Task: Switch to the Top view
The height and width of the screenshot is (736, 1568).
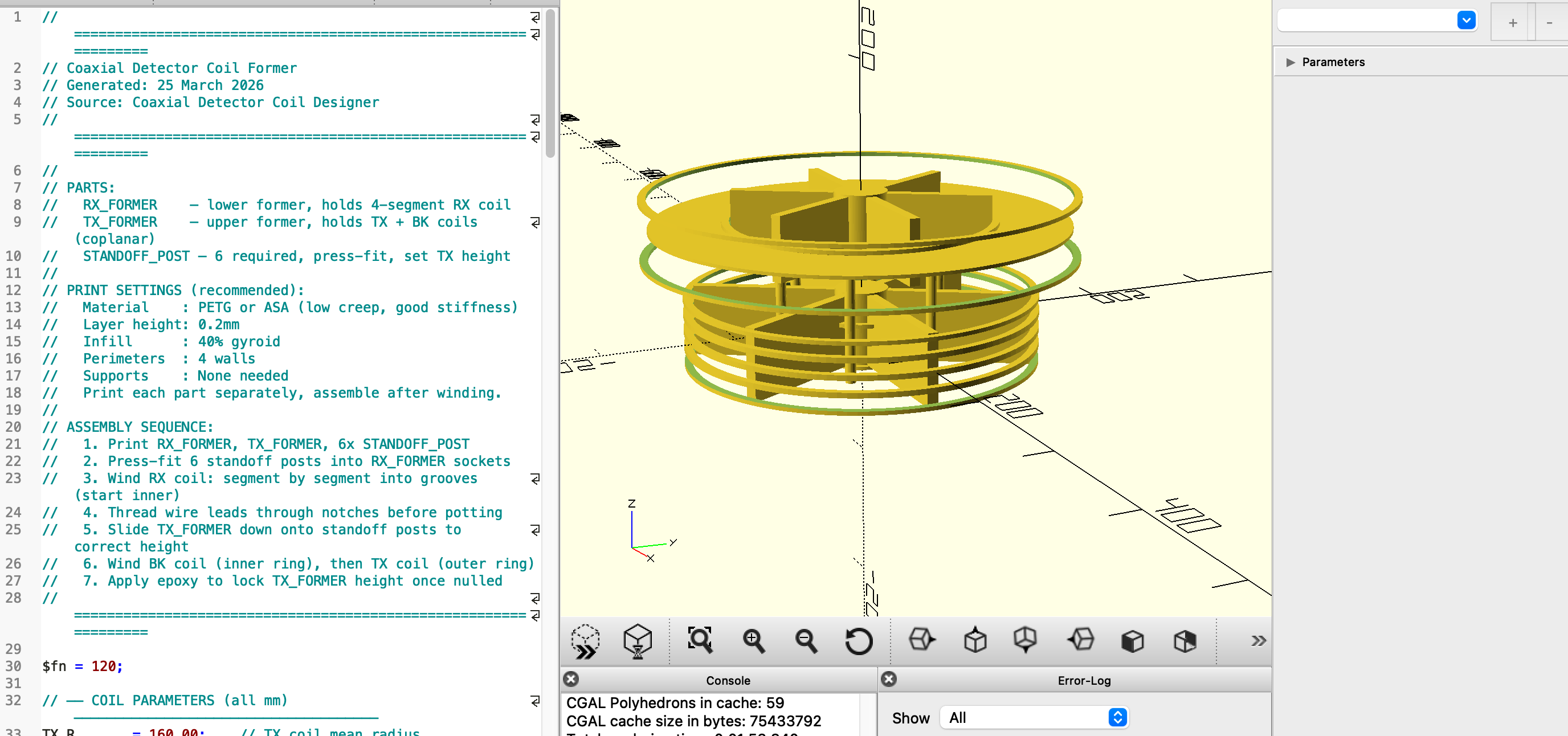Action: [x=974, y=640]
